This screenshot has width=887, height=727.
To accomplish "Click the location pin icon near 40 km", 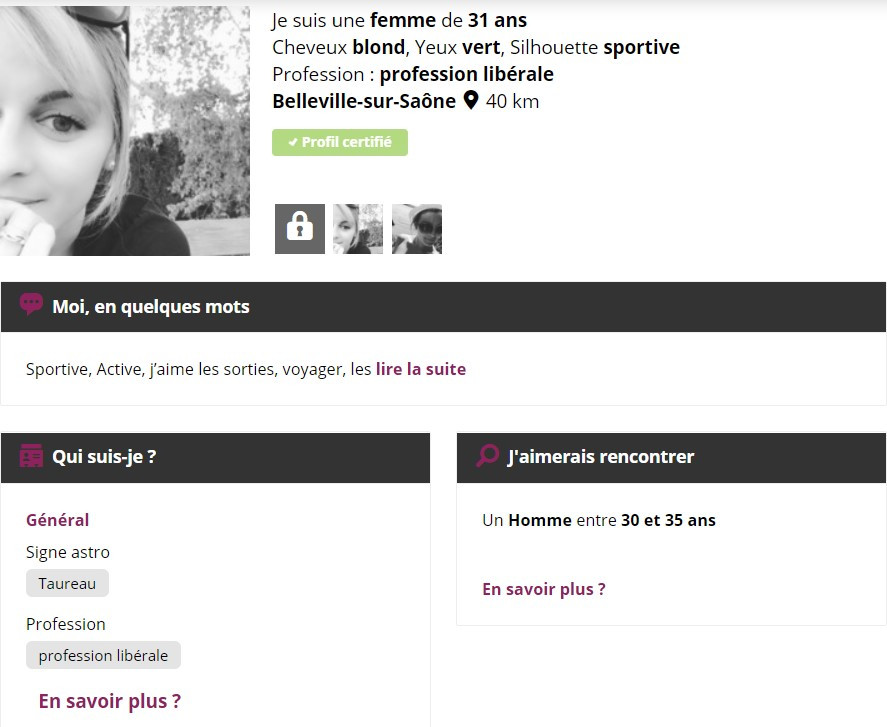I will pos(471,101).
